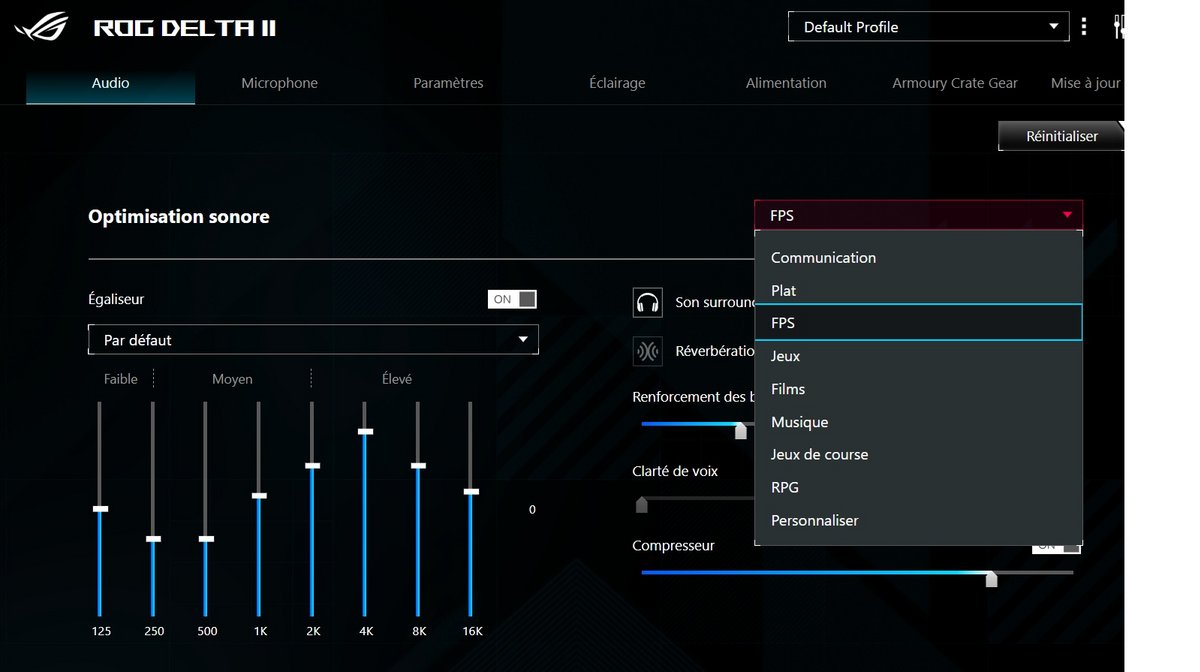Open the Paramètres tab

pos(448,83)
